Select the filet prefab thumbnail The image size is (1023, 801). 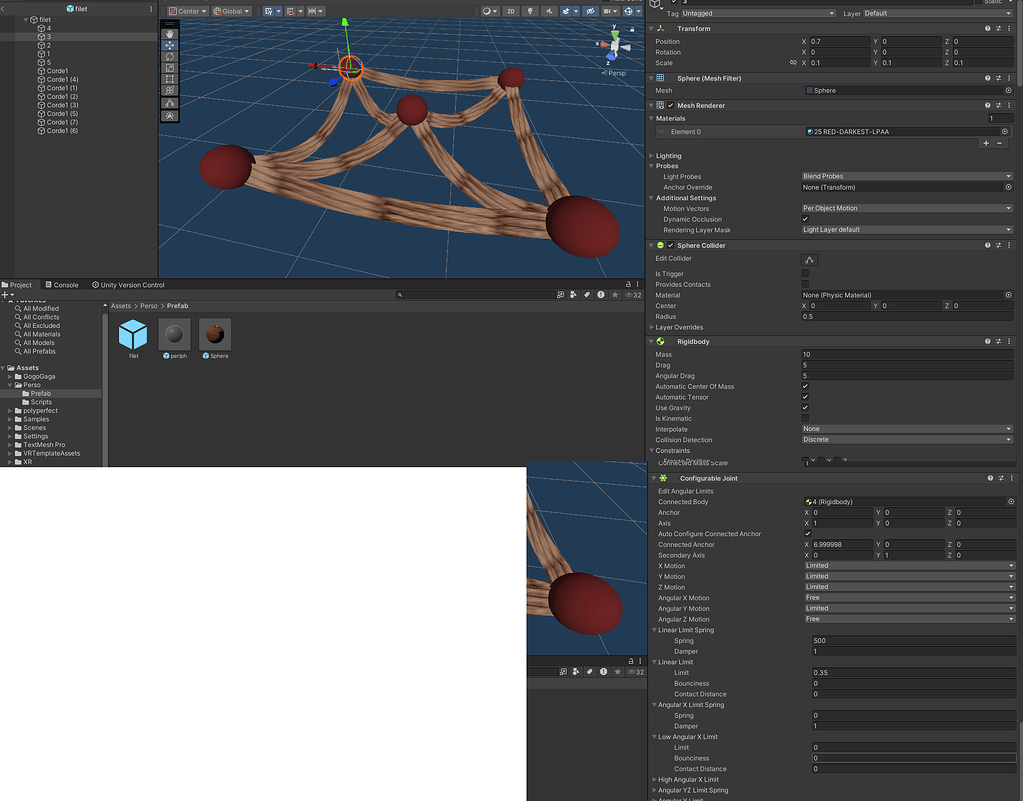[x=133, y=335]
